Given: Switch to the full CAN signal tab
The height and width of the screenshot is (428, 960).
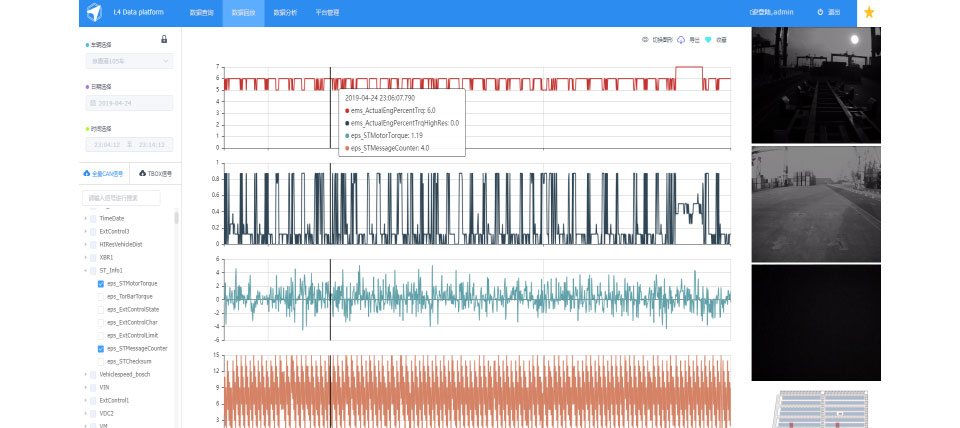Looking at the screenshot, I should (x=103, y=173).
